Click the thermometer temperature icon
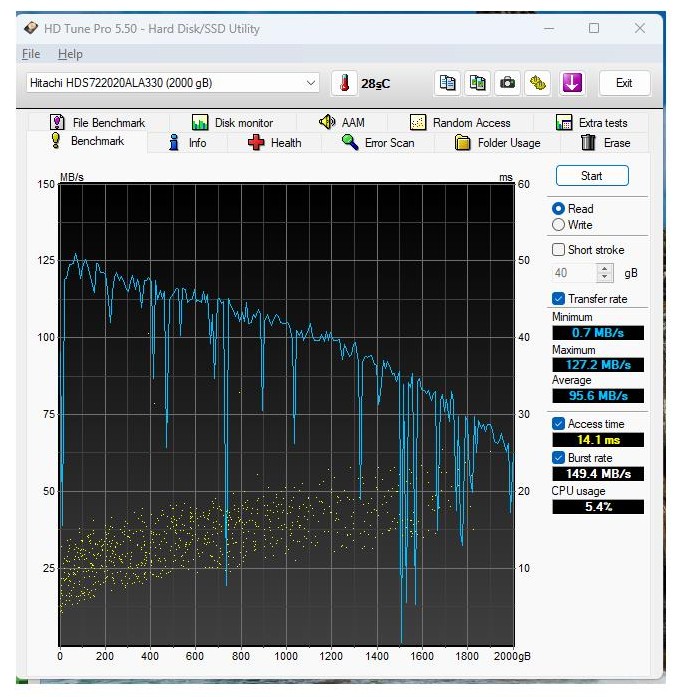Screen dimensions: 682x697 344,83
